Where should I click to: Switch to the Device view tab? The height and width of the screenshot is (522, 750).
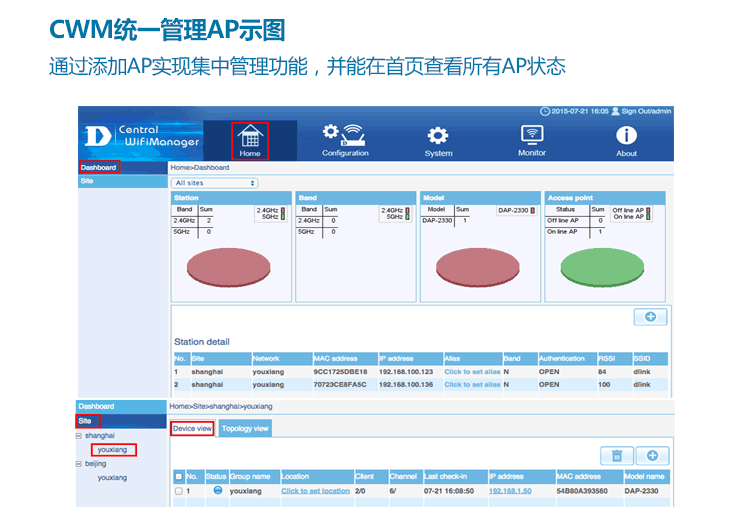tap(192, 428)
